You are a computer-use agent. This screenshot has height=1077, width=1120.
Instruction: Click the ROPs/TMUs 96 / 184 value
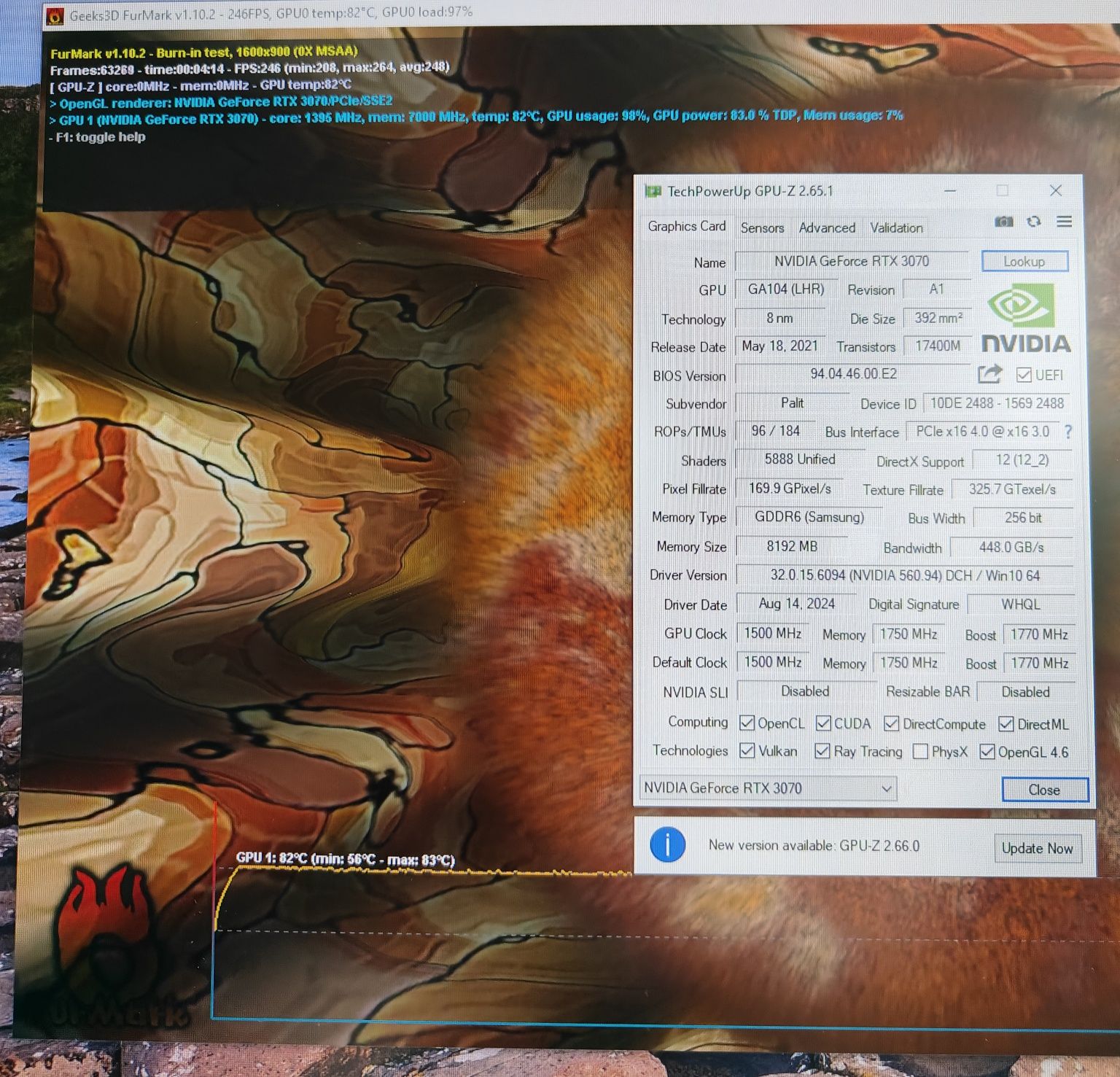[x=775, y=431]
